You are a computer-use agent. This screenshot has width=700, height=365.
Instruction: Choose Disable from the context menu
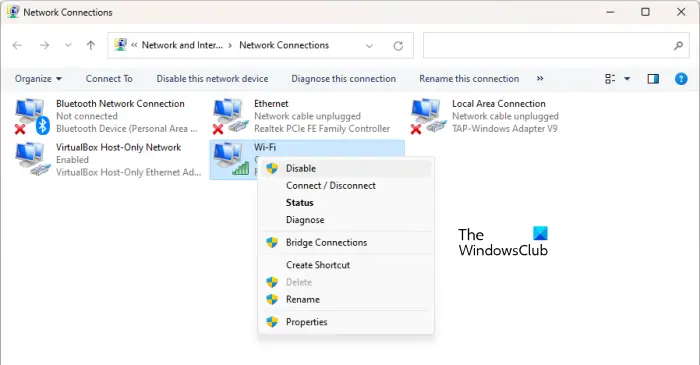pyautogui.click(x=346, y=169)
